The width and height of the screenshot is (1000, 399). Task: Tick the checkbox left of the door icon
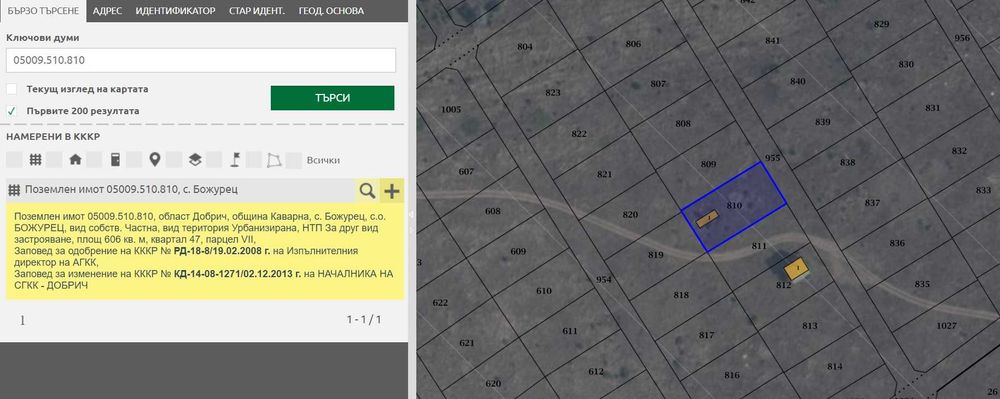pos(94,160)
